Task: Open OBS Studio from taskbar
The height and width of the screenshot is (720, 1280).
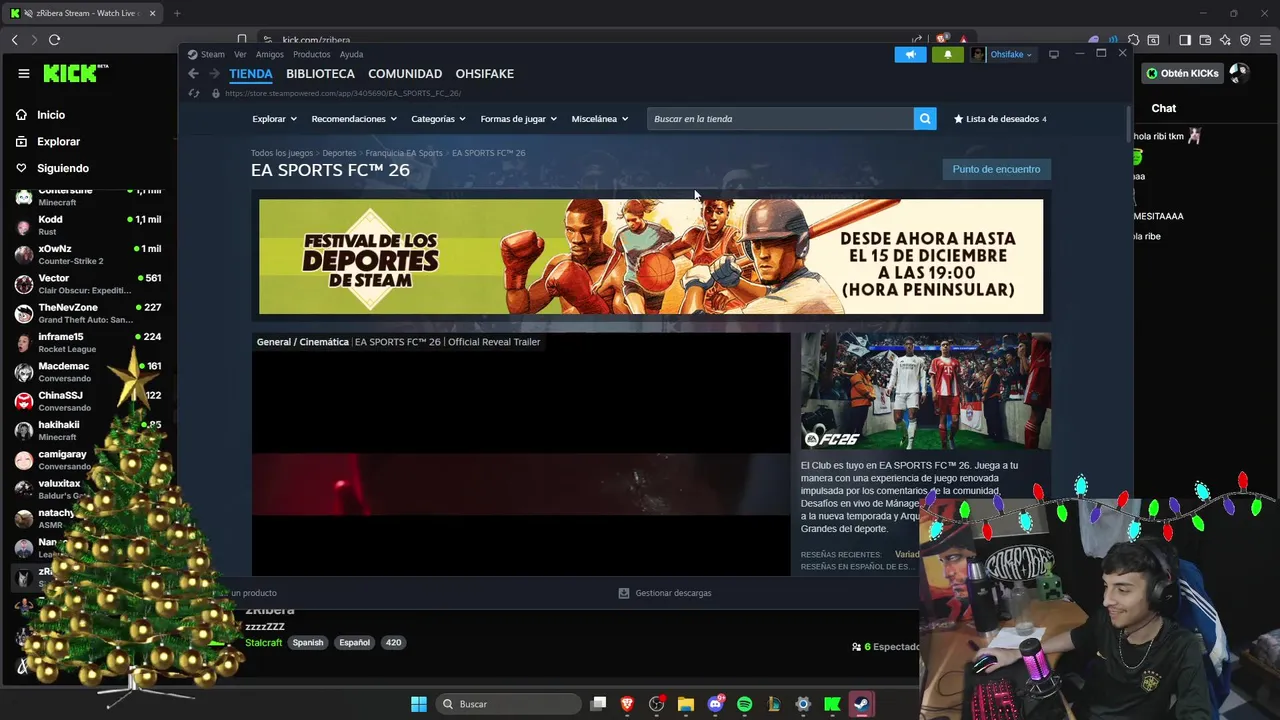Action: pyautogui.click(x=657, y=704)
